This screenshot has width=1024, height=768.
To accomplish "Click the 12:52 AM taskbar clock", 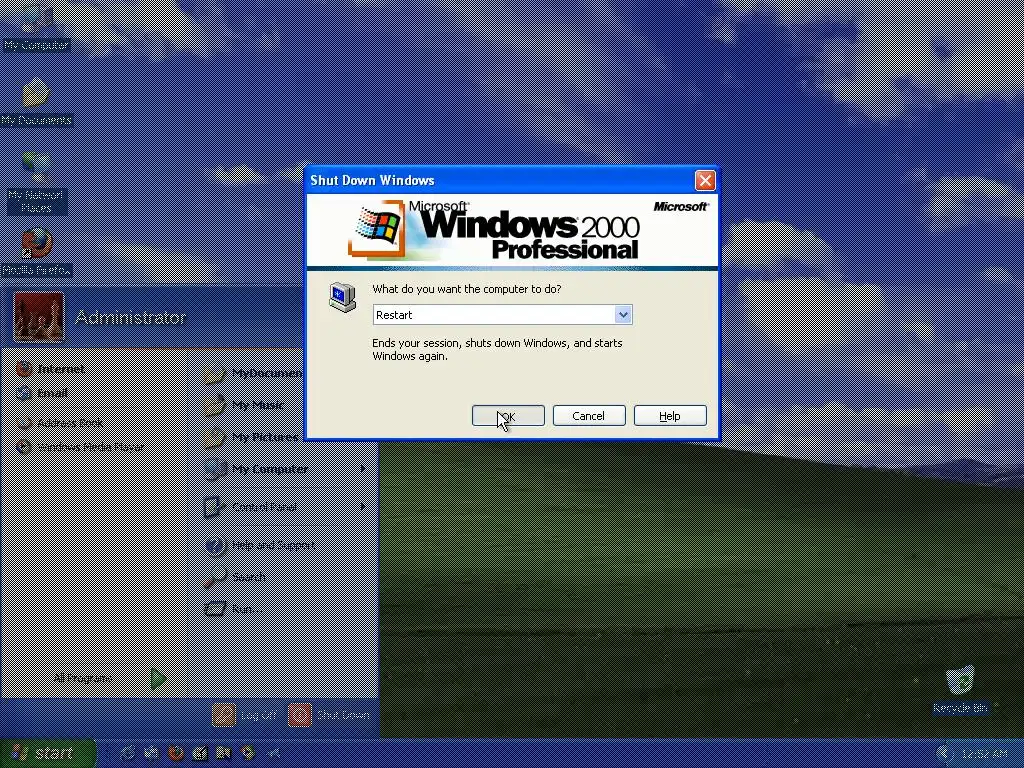I will (x=984, y=754).
